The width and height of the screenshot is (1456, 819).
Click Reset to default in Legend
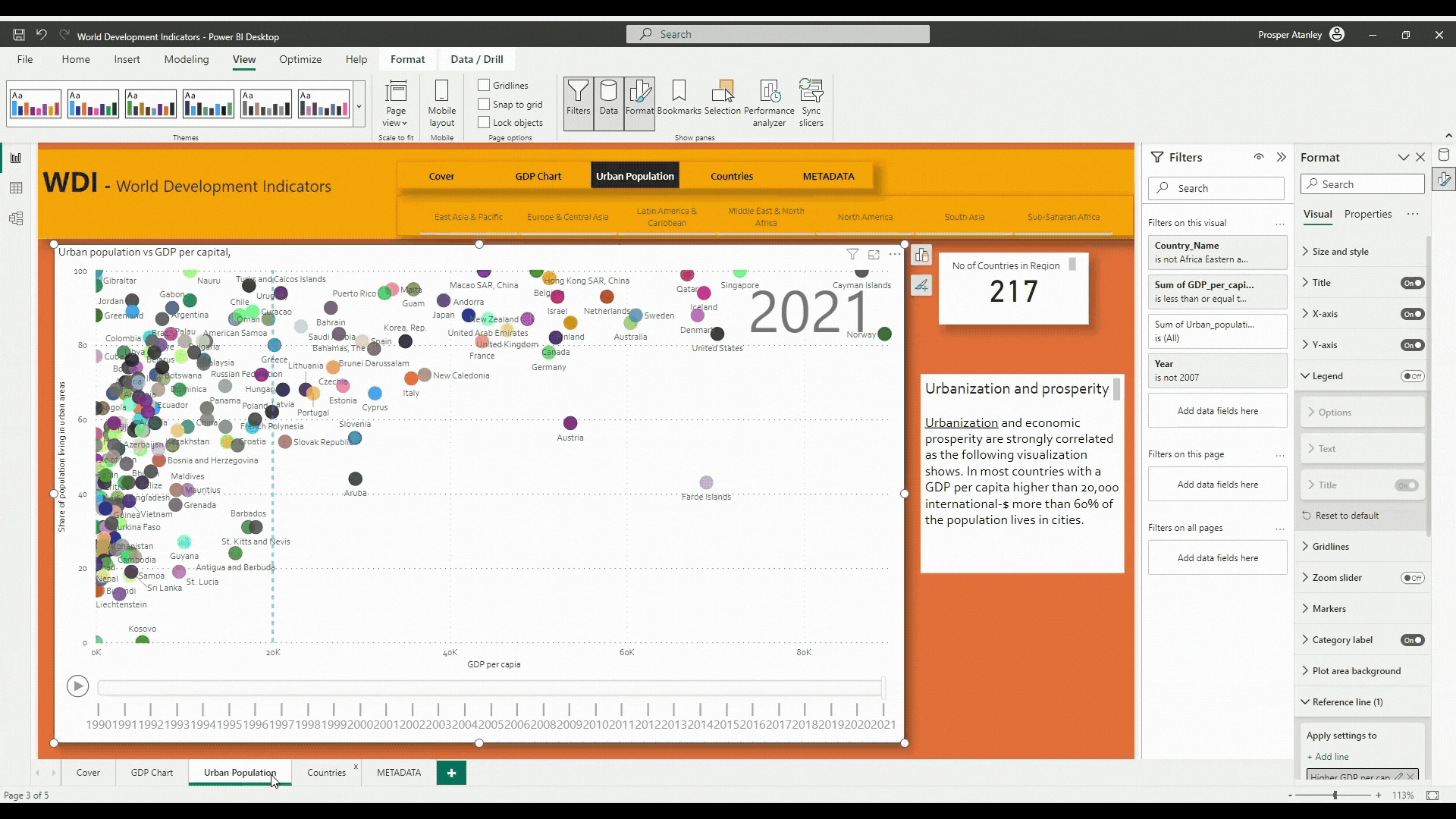1347,516
